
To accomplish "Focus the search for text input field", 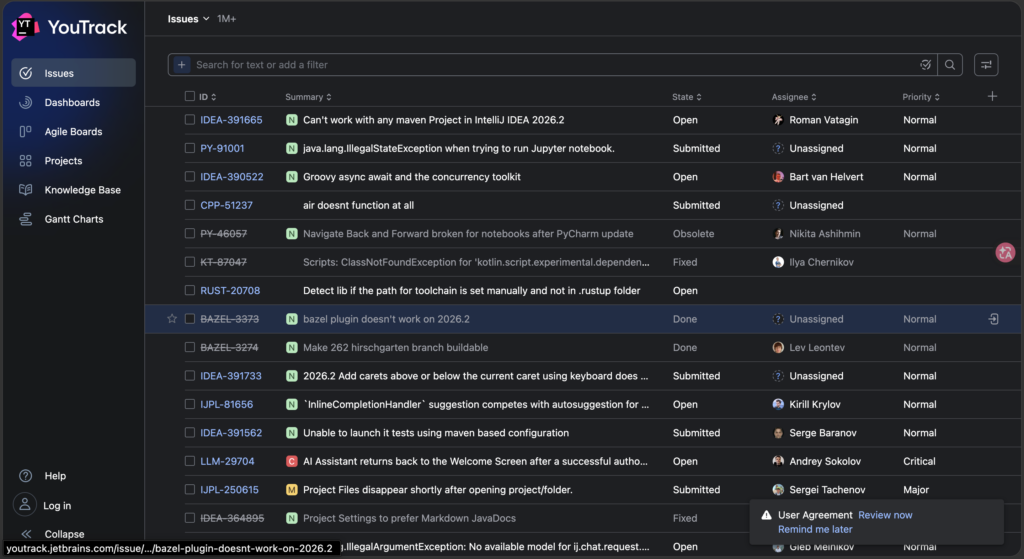I will tap(555, 65).
